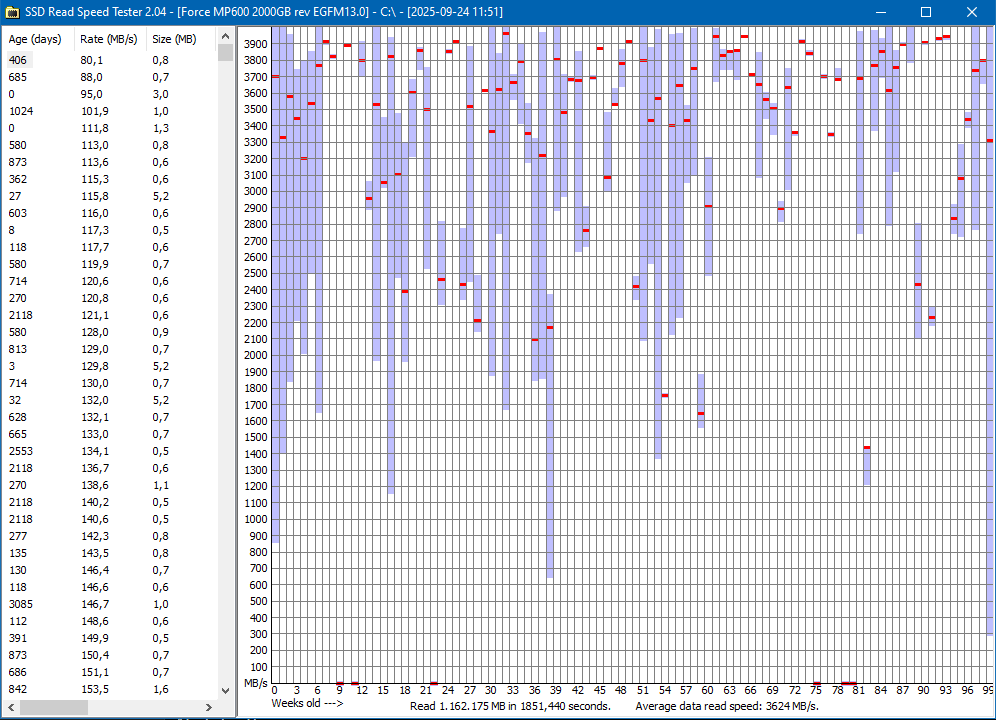Click the 'Weeks old --->' axis label
Screen dimensions: 996x720
pyautogui.click(x=307, y=703)
